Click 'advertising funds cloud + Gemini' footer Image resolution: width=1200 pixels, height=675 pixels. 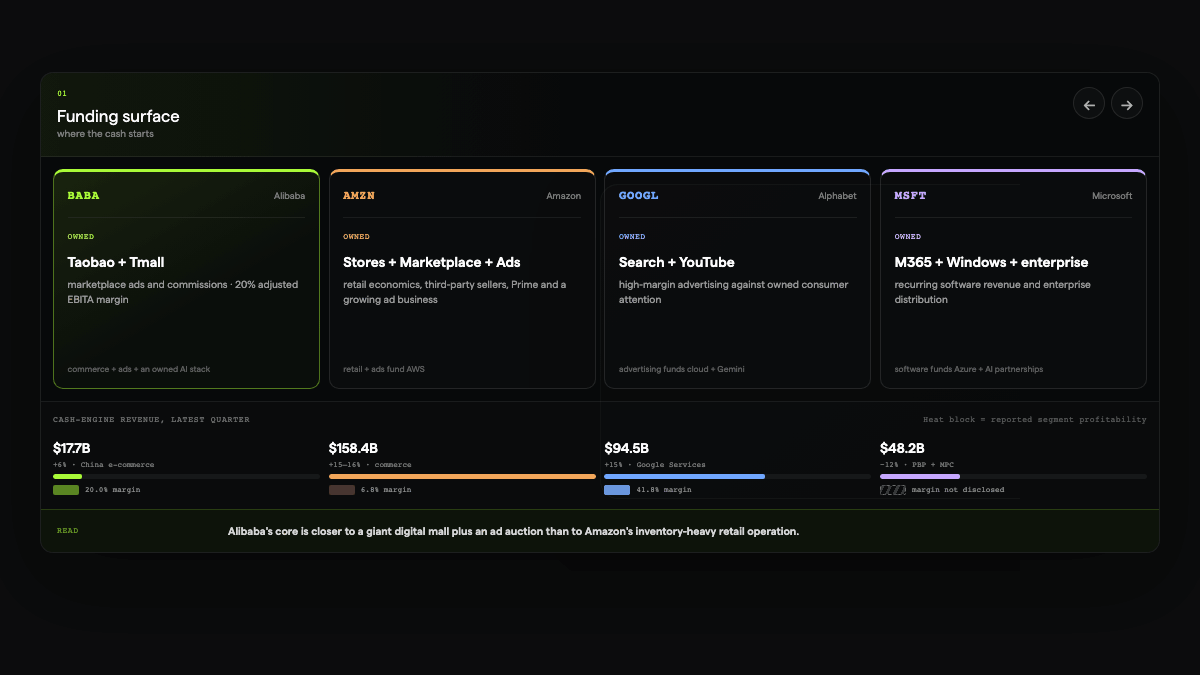(682, 369)
